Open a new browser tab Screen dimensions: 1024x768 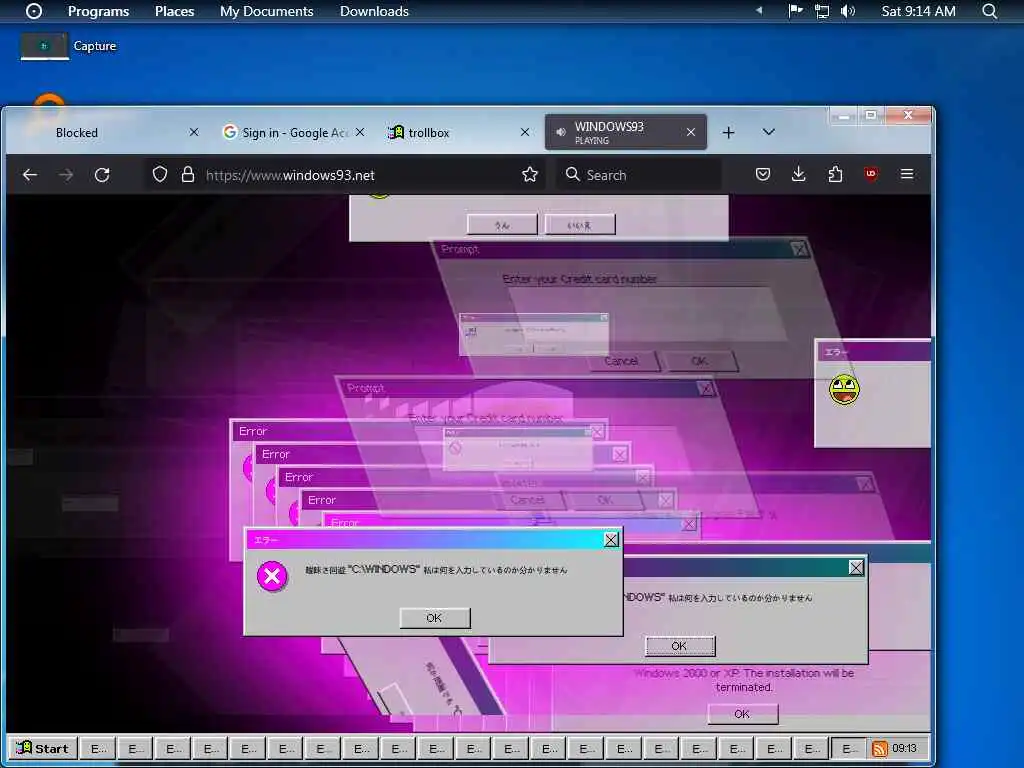point(729,133)
